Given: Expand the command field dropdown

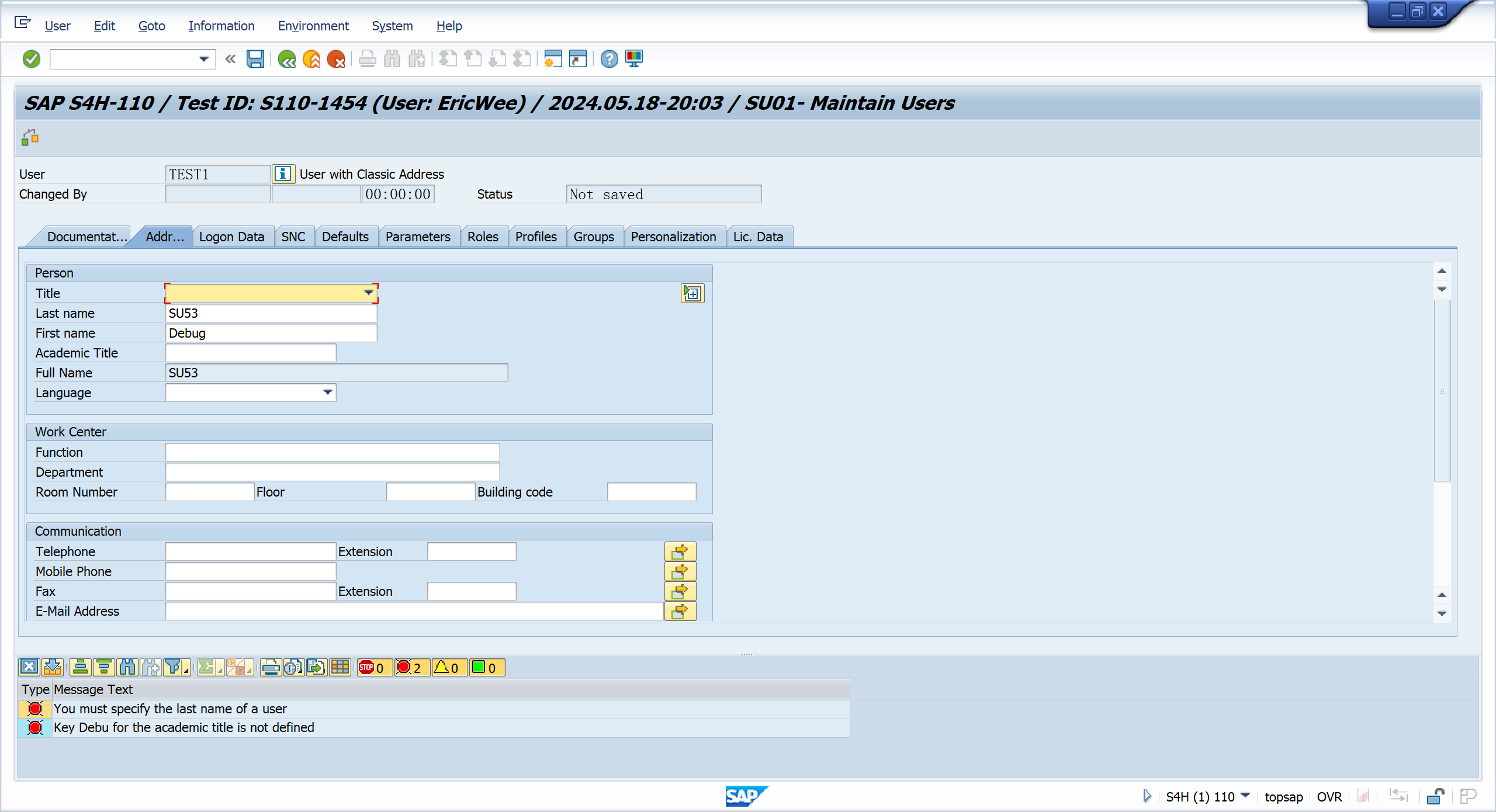Looking at the screenshot, I should (x=203, y=59).
